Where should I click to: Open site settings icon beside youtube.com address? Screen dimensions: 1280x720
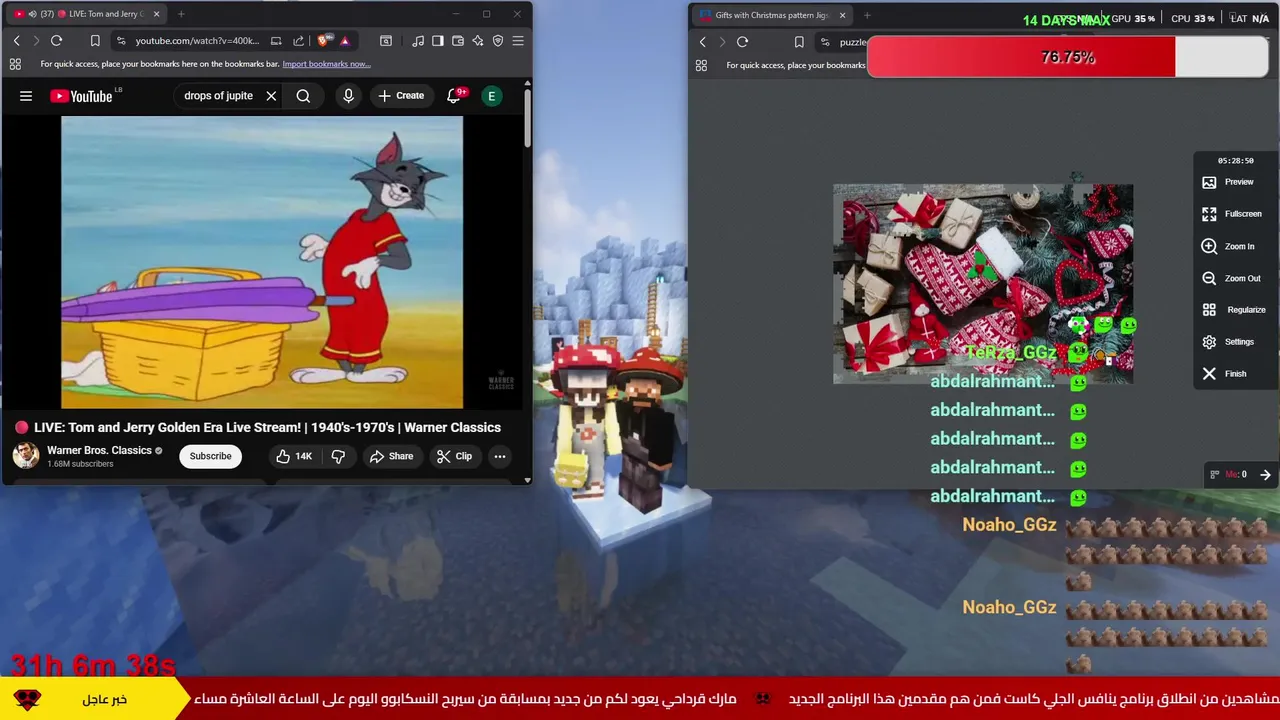pos(121,41)
